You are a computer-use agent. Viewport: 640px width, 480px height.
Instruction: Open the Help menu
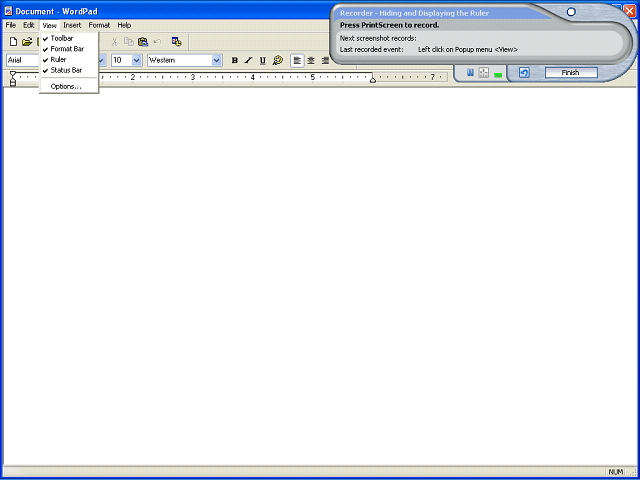coord(124,25)
